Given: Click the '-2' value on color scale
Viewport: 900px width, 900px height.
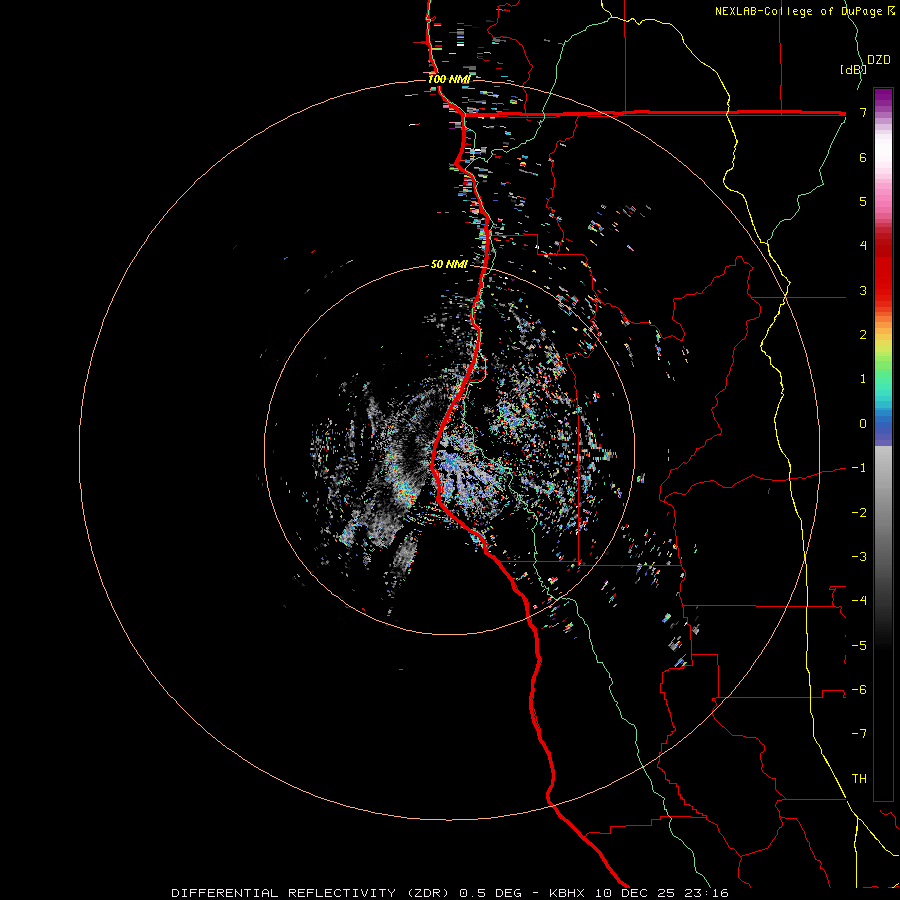Looking at the screenshot, I should pos(859,513).
